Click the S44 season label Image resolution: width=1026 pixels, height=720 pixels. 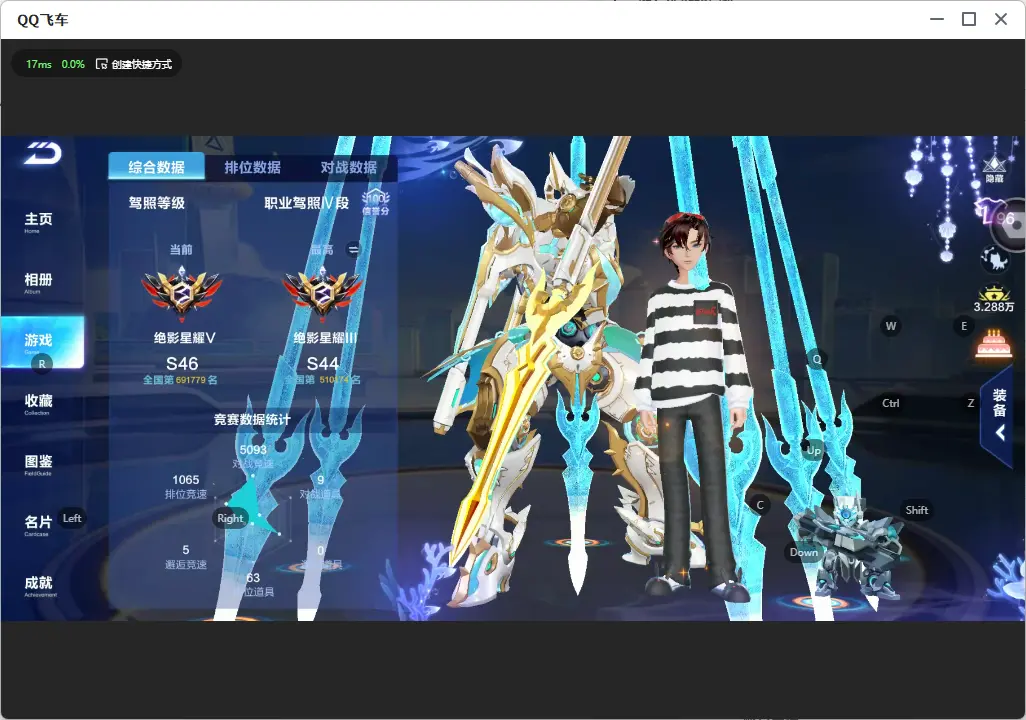click(x=323, y=363)
